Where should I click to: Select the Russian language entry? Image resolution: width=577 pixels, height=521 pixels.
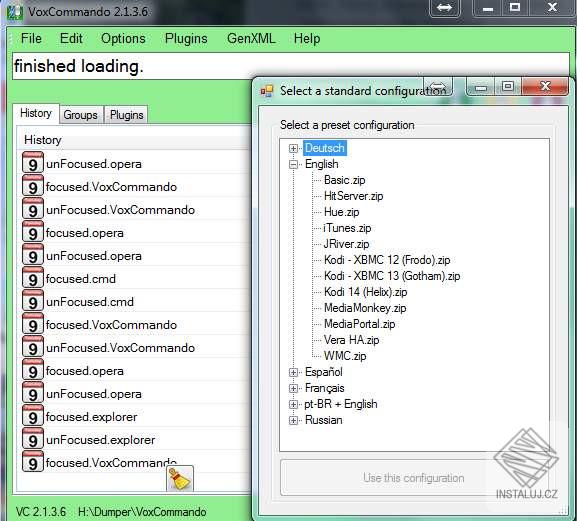pyautogui.click(x=324, y=420)
